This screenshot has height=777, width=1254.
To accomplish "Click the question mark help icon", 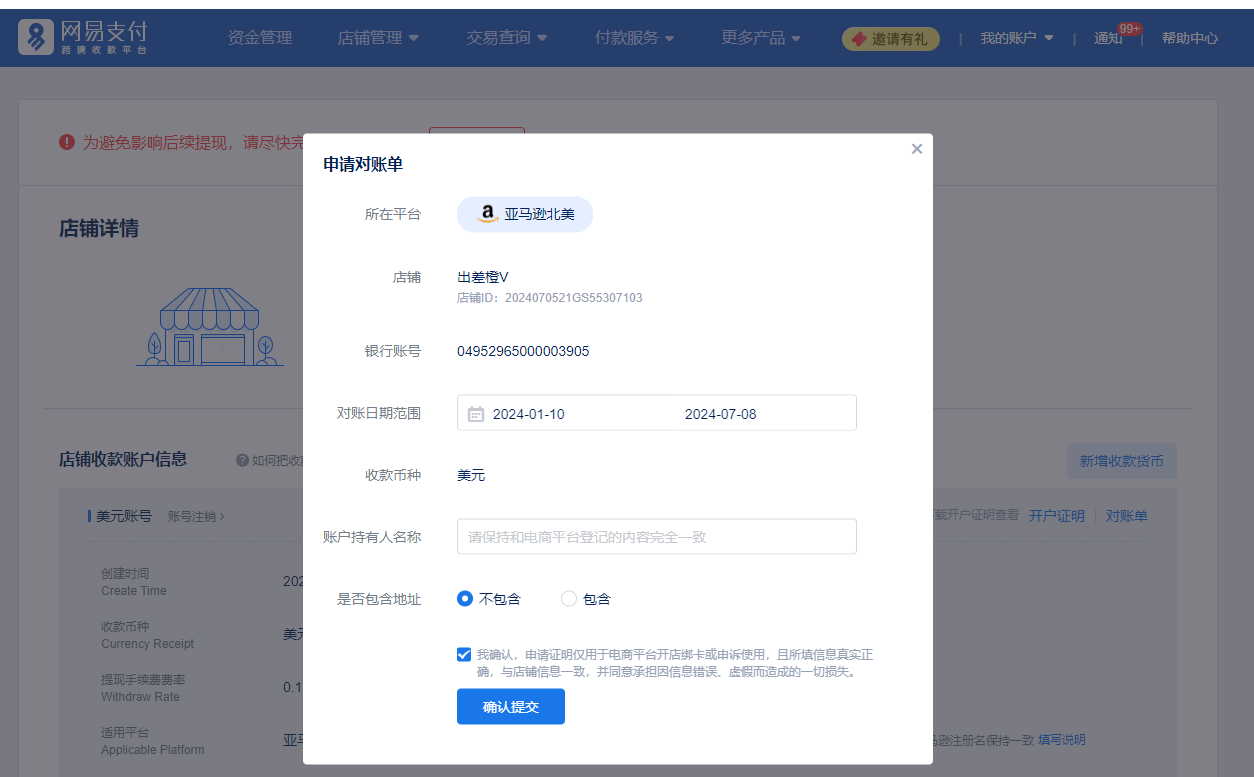I will click(x=242, y=460).
